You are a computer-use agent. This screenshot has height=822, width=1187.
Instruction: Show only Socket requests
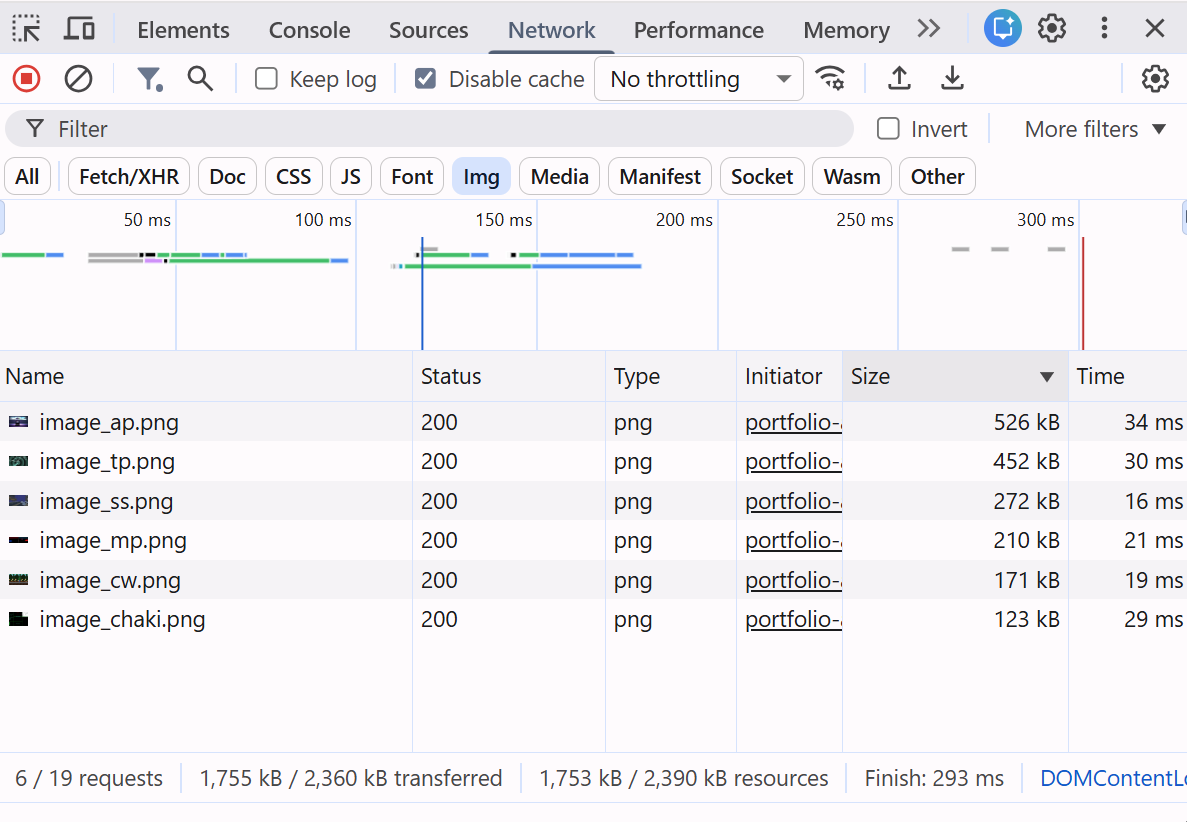point(762,176)
